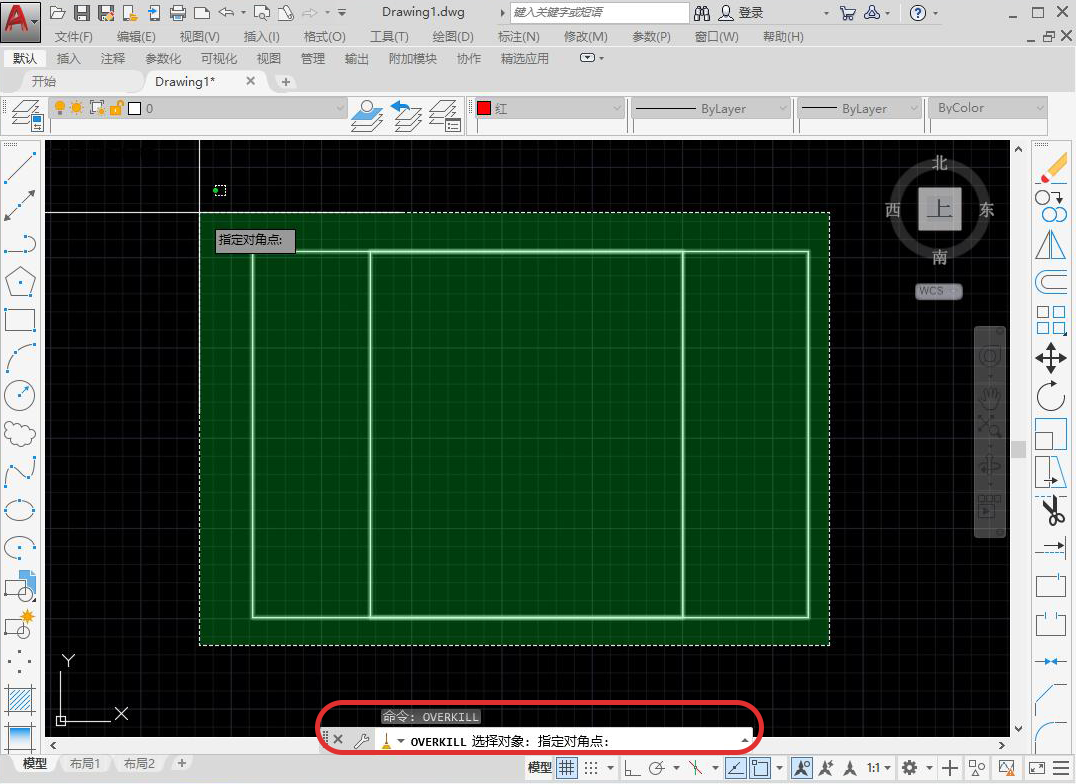Screen dimensions: 1076x784
Task: Add a new layout with the plus button
Action: pyautogui.click(x=182, y=763)
